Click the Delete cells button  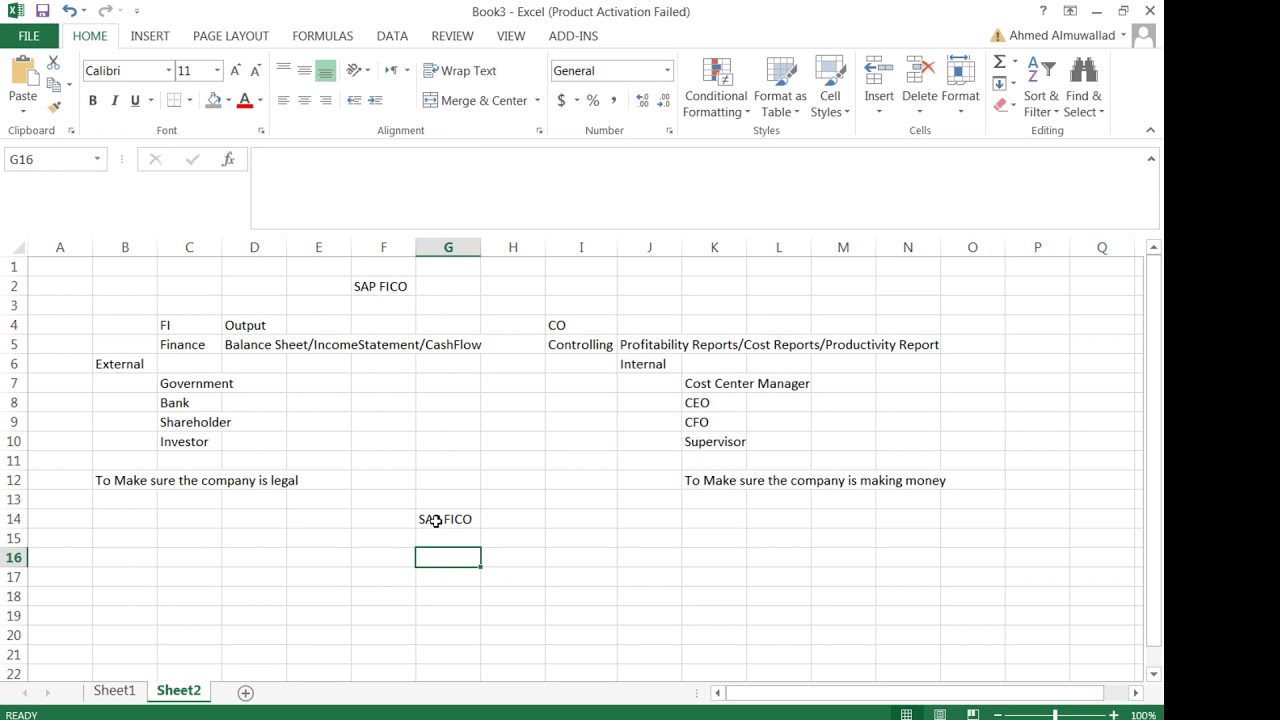click(919, 87)
